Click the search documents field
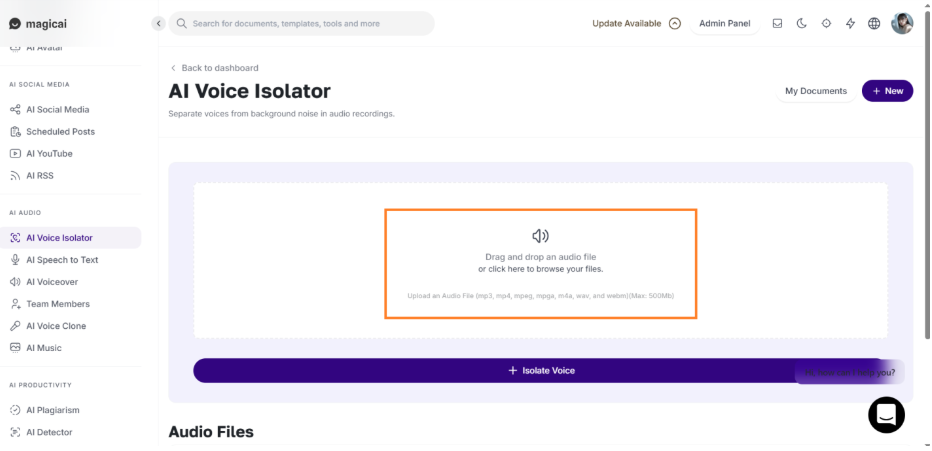 [x=301, y=24]
